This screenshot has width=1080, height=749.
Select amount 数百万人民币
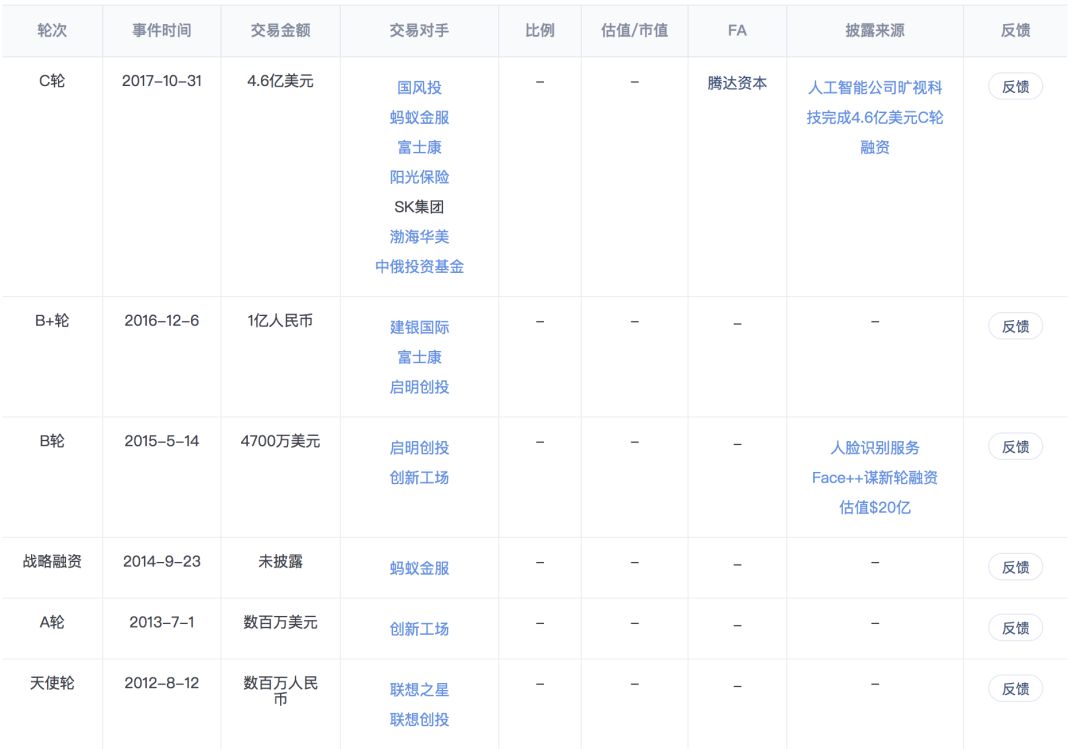[280, 690]
